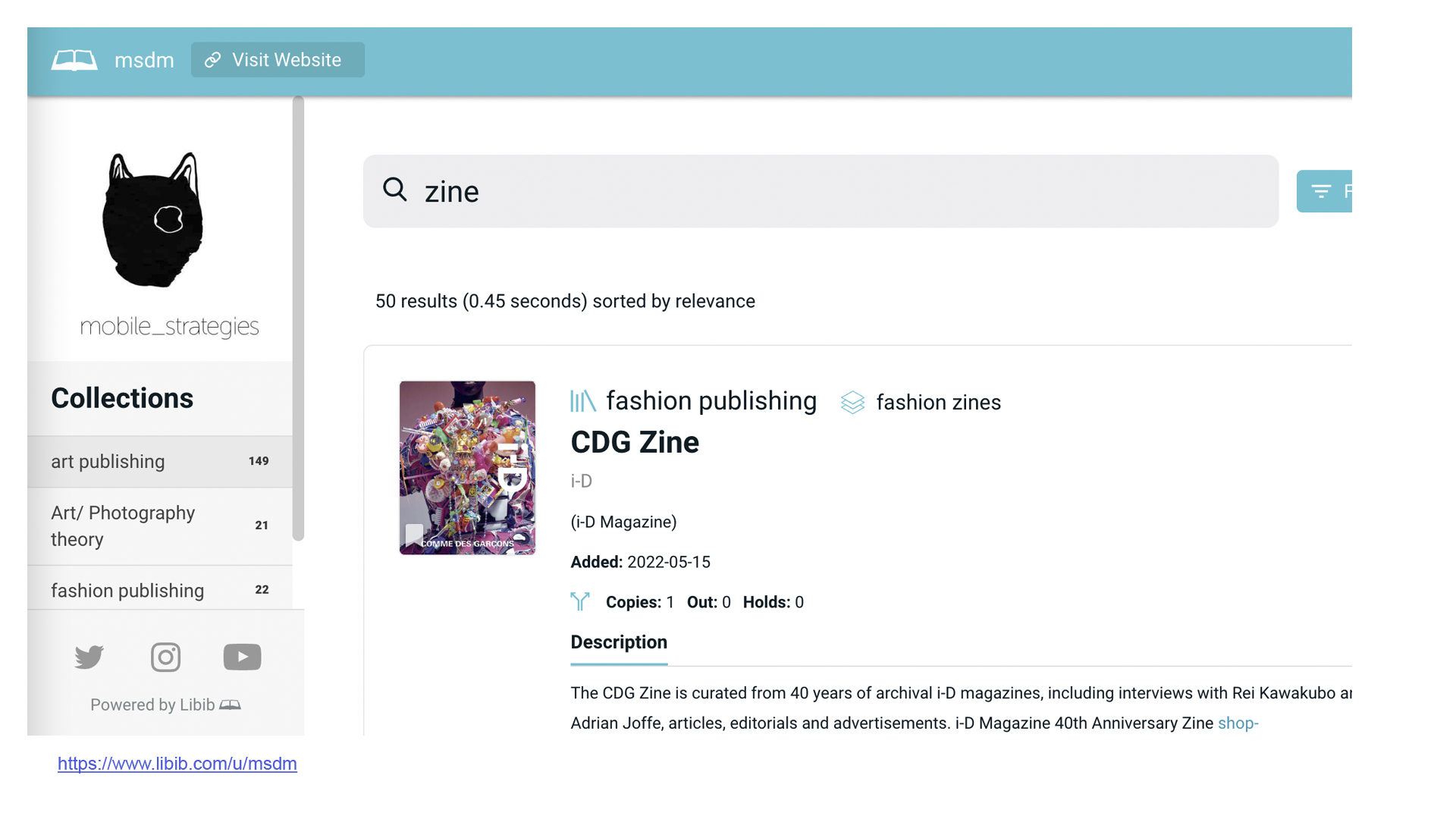The height and width of the screenshot is (819, 1456).
Task: Click the search magnifier icon
Action: pyautogui.click(x=394, y=190)
